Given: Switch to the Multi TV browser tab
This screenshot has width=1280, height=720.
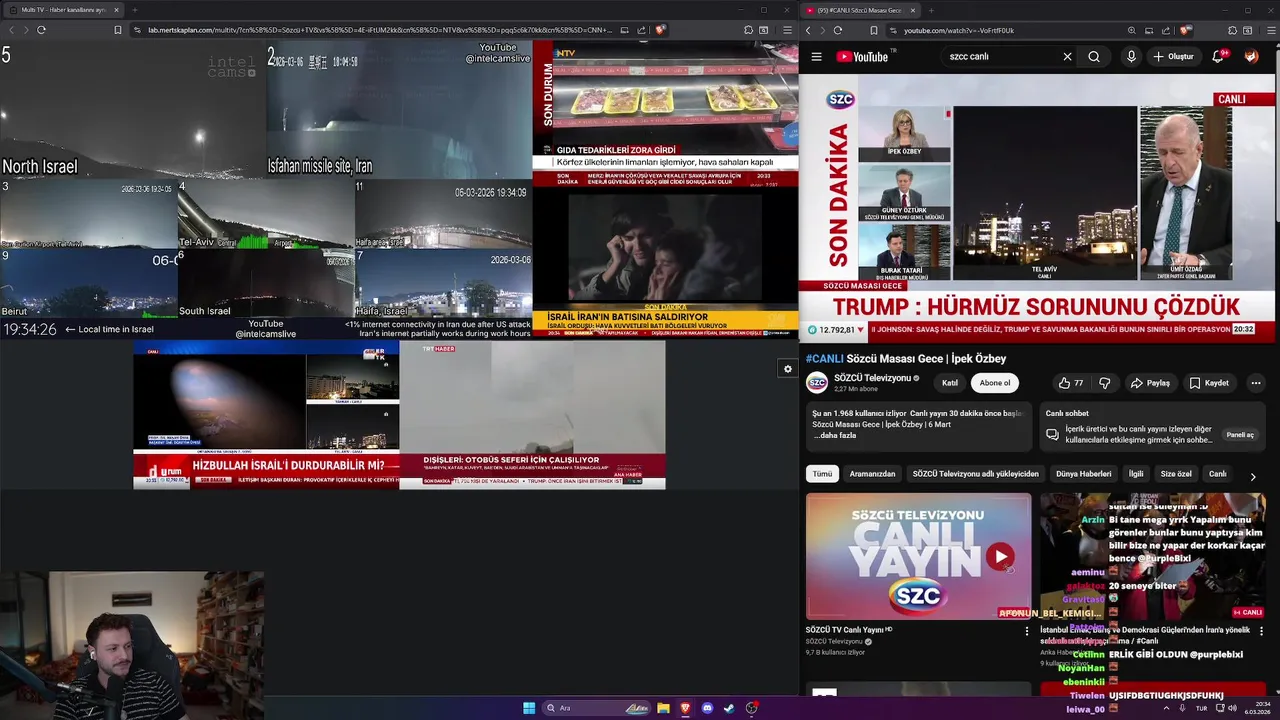Looking at the screenshot, I should pyautogui.click(x=64, y=10).
